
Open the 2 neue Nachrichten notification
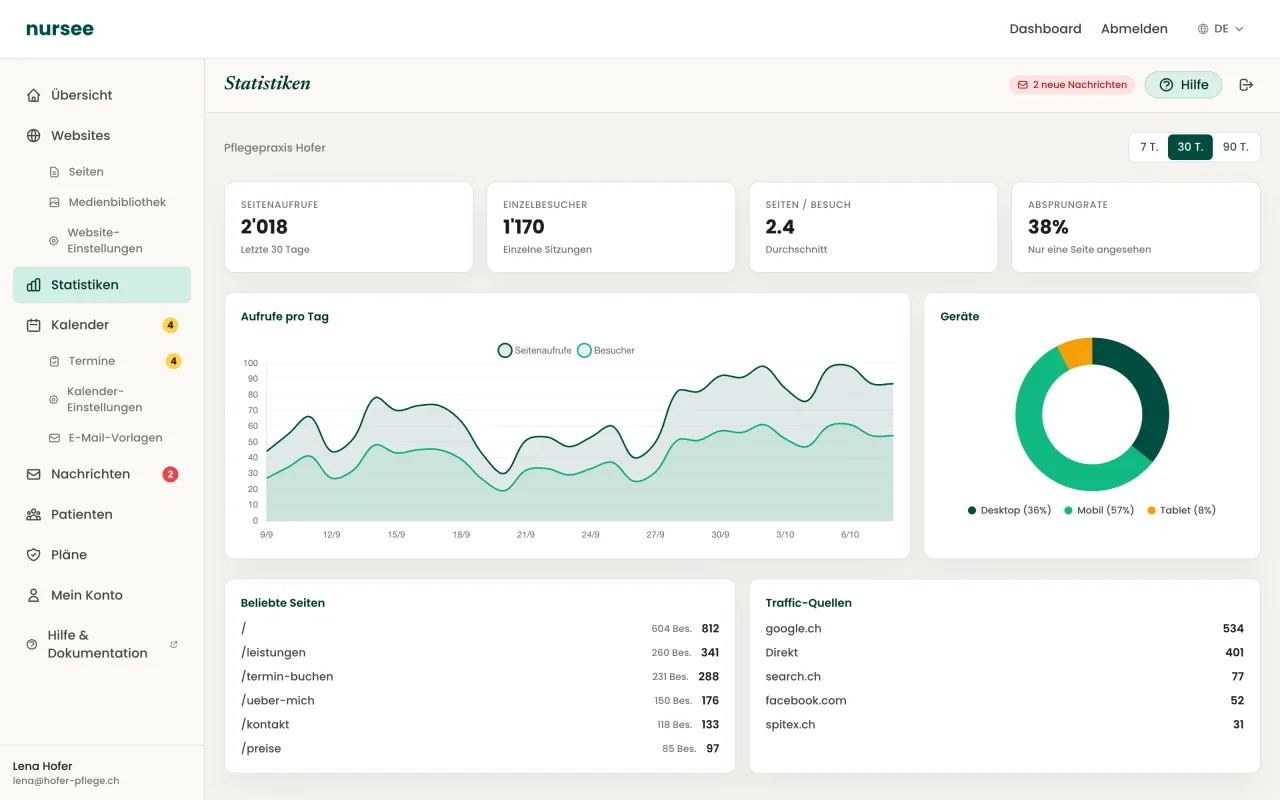1072,85
